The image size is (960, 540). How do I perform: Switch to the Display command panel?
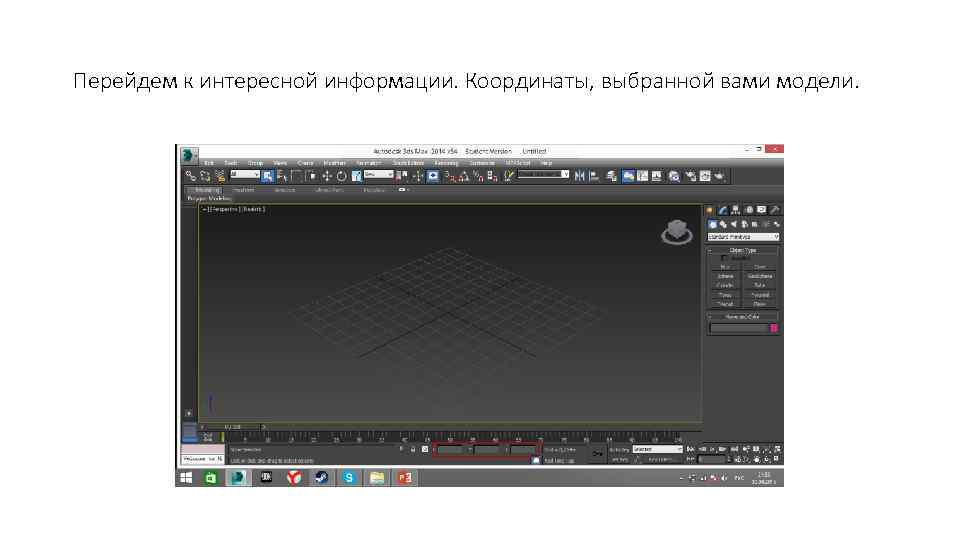(762, 210)
